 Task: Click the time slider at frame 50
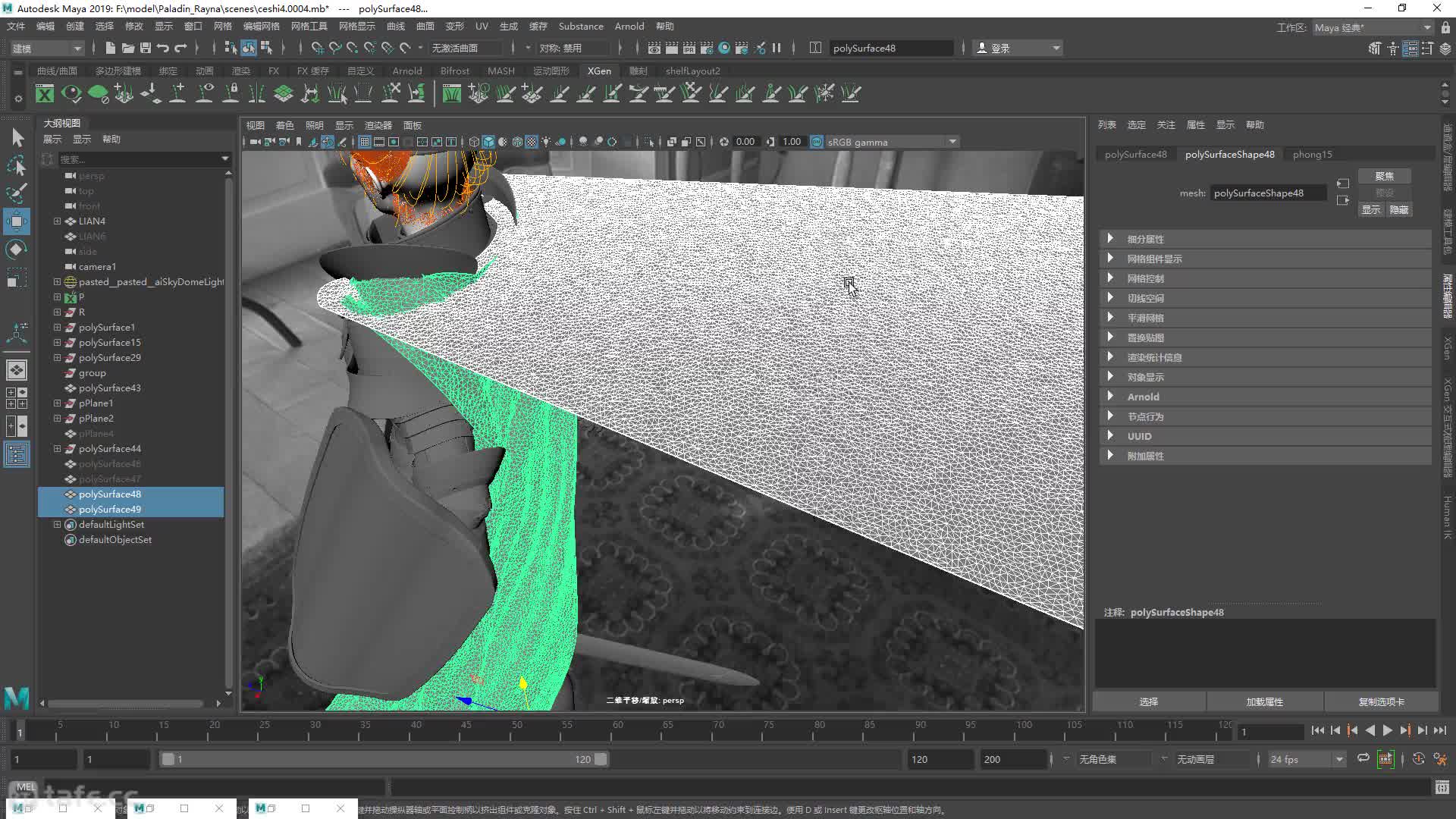[517, 730]
